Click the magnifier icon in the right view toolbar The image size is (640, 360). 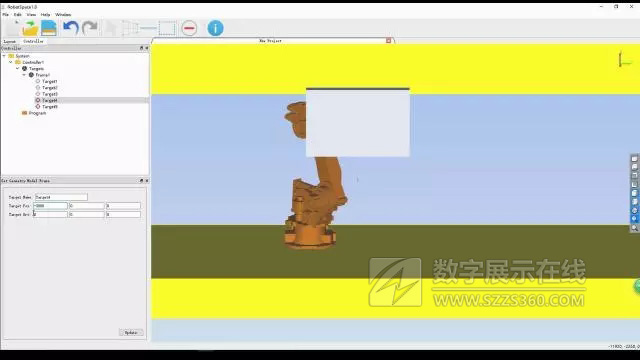pyautogui.click(x=634, y=228)
